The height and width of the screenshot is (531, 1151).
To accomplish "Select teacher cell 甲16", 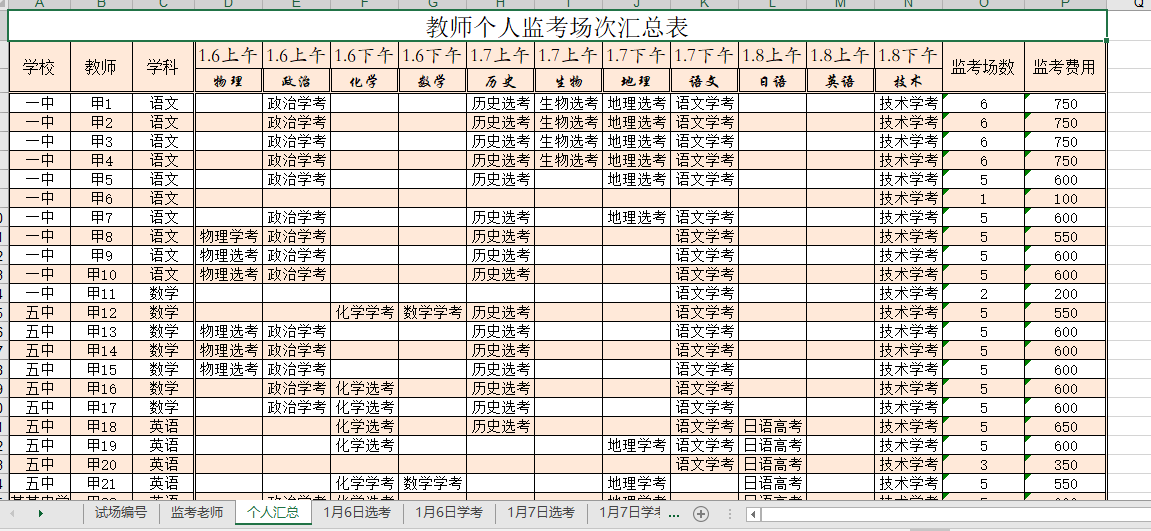I will (101, 389).
